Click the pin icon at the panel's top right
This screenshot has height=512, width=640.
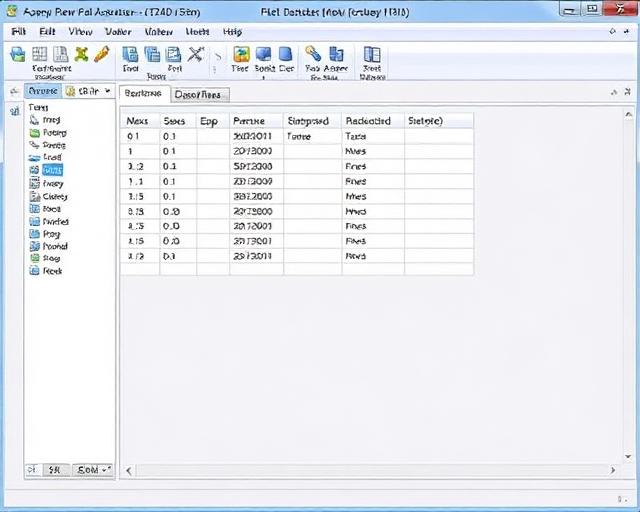614,92
